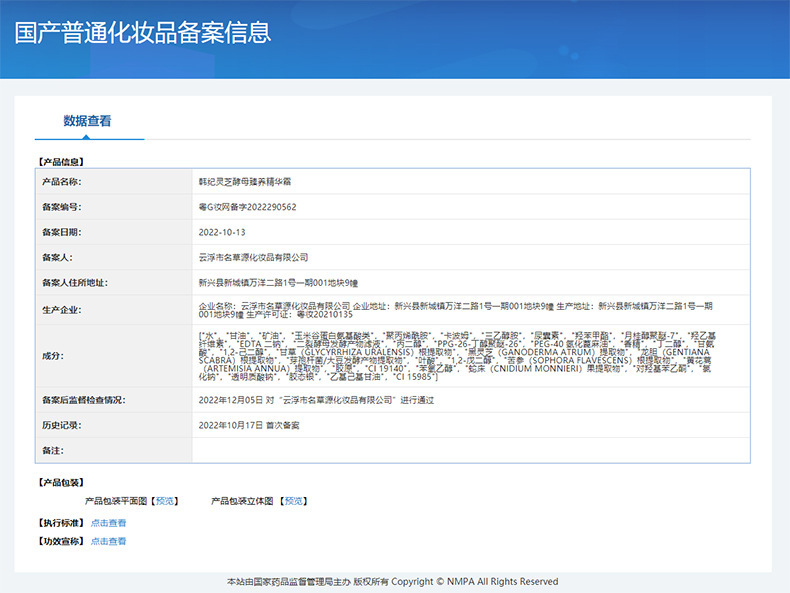Open 点击查看 link for 执行标准

[108, 522]
